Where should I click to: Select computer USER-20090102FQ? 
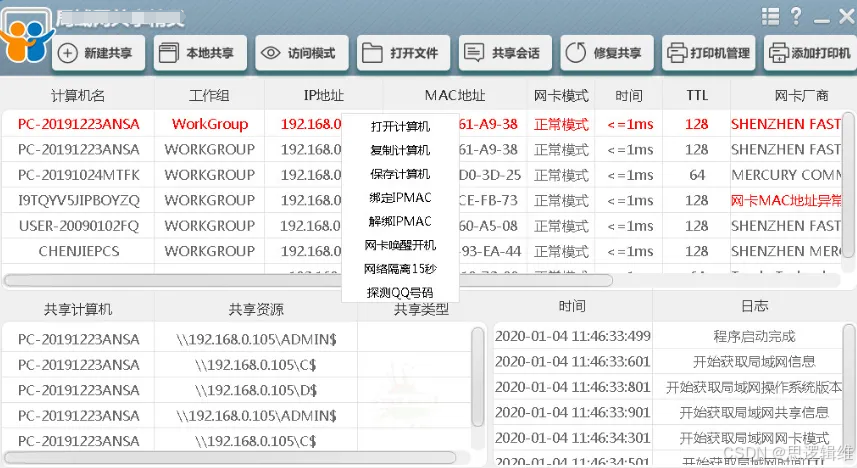pyautogui.click(x=79, y=226)
